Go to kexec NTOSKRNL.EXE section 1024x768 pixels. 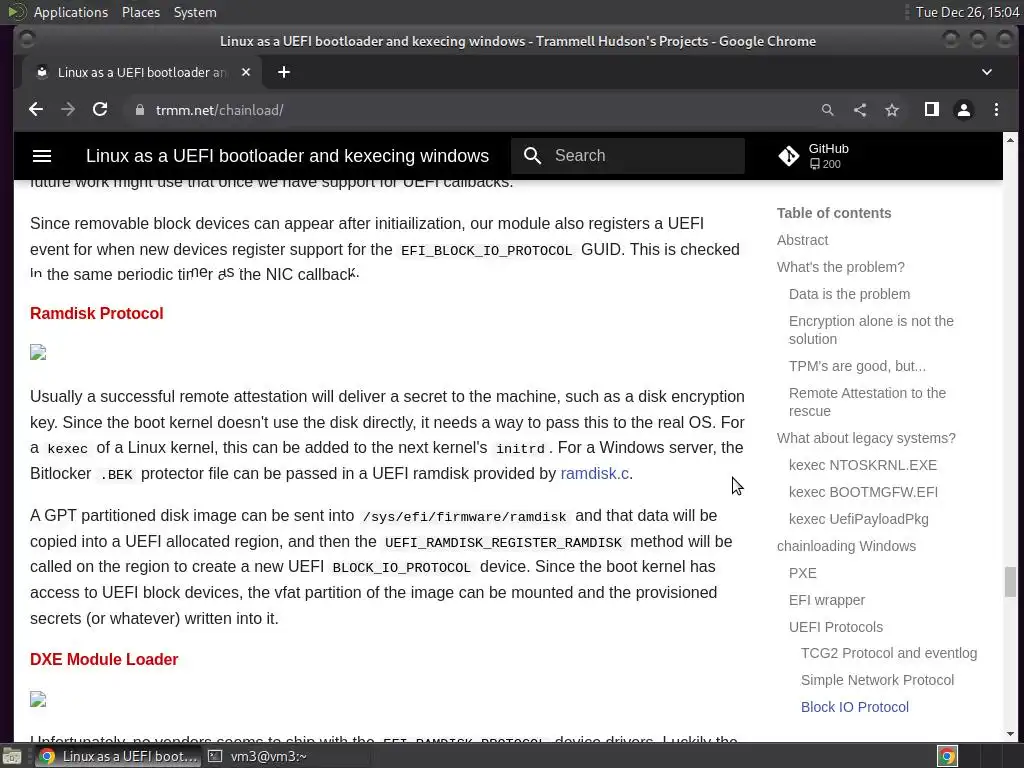pyautogui.click(x=863, y=465)
